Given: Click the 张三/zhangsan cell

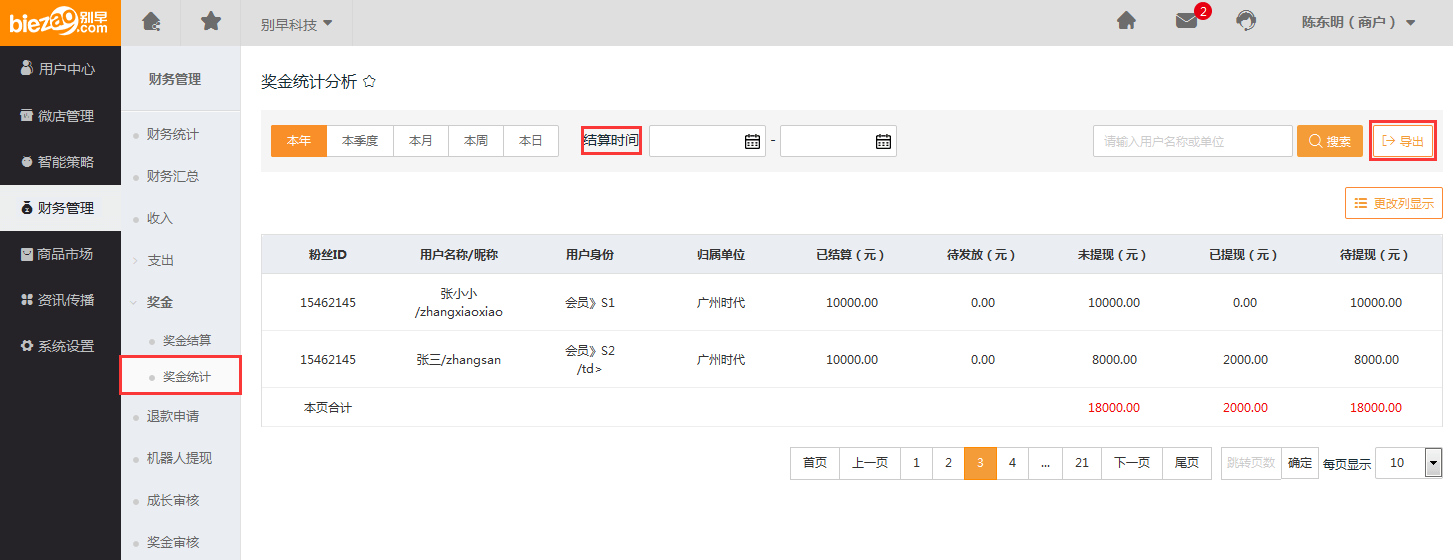Looking at the screenshot, I should 459,360.
